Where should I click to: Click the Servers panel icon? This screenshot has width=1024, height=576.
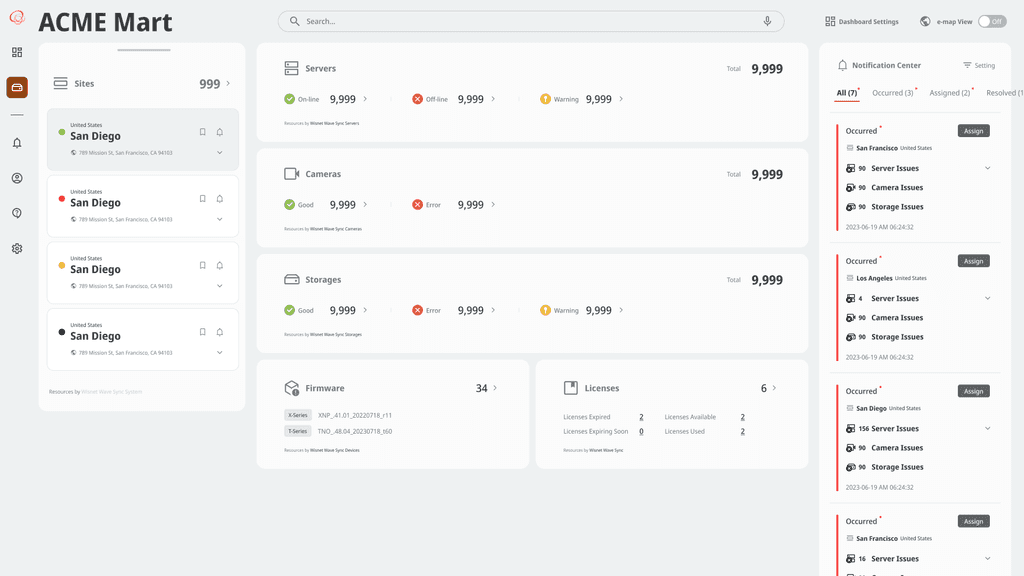[x=291, y=68]
